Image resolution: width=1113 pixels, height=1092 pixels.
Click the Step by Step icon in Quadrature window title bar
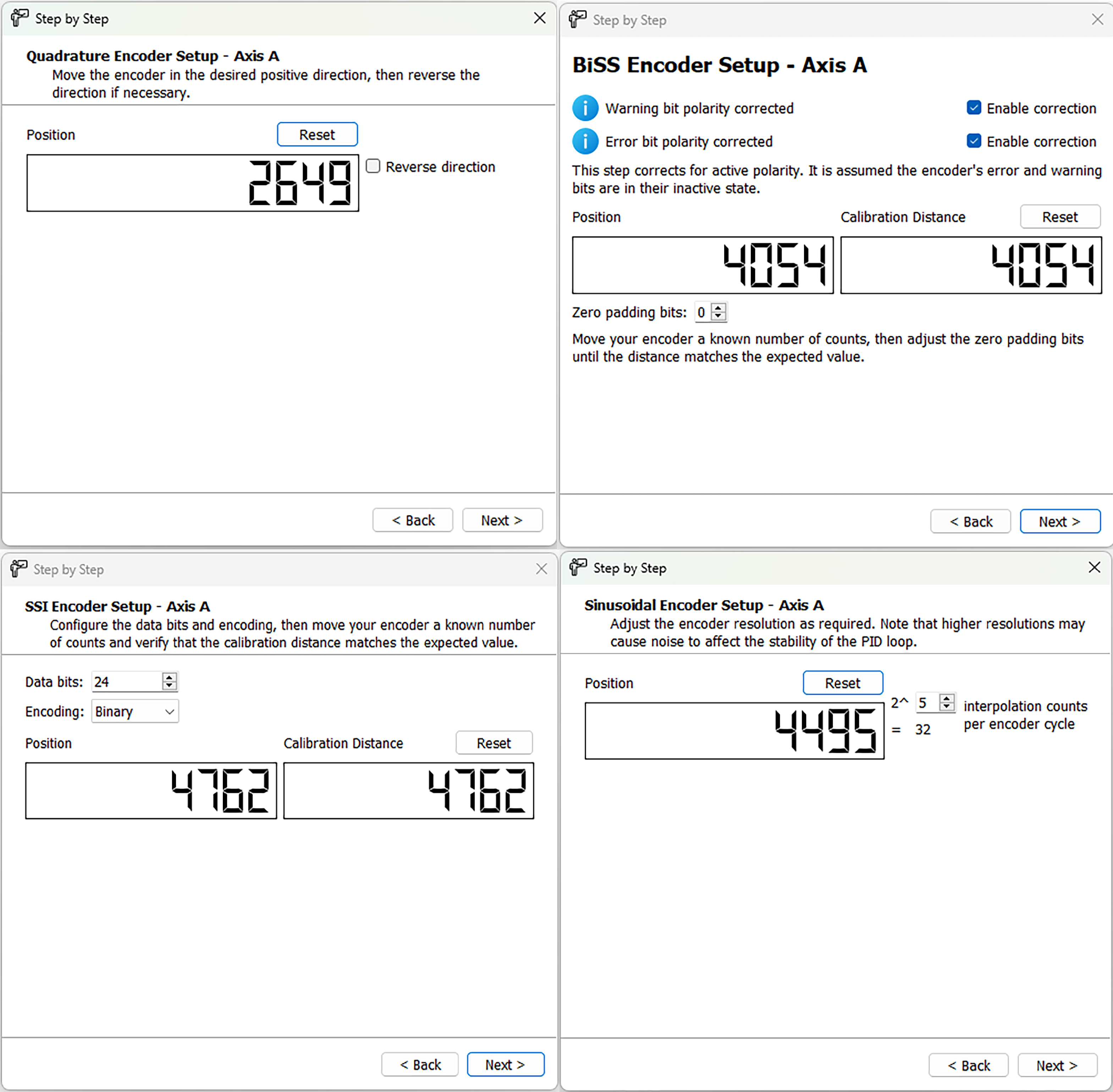19,18
